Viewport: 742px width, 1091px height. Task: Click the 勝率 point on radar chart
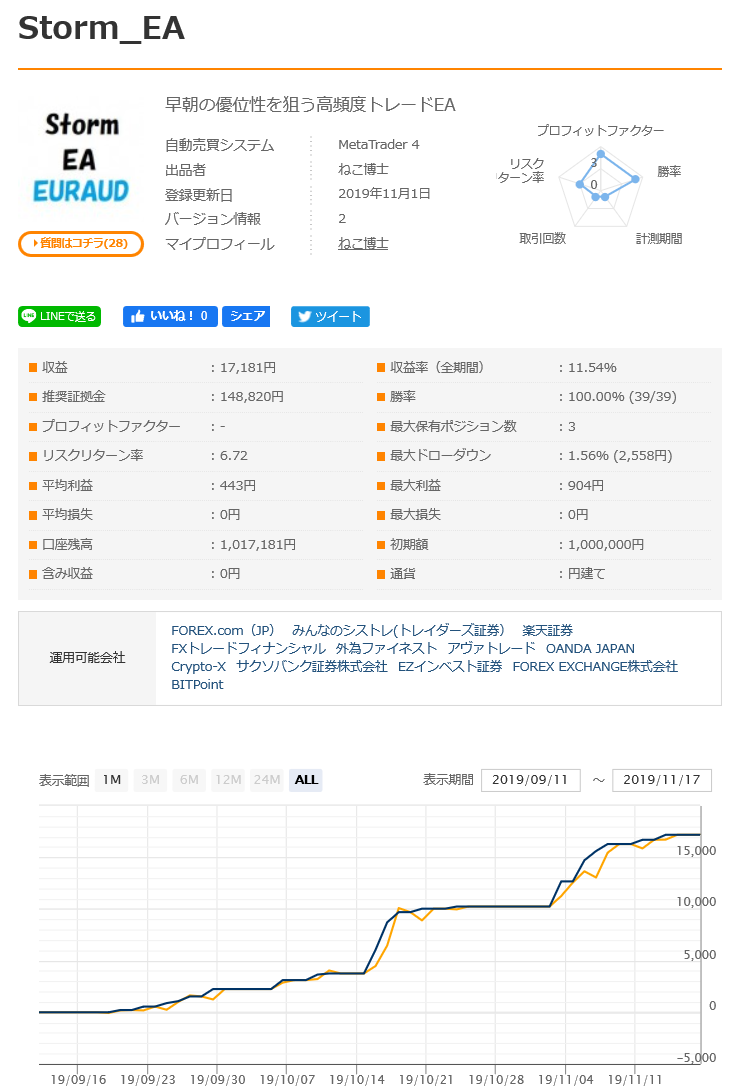click(x=636, y=179)
